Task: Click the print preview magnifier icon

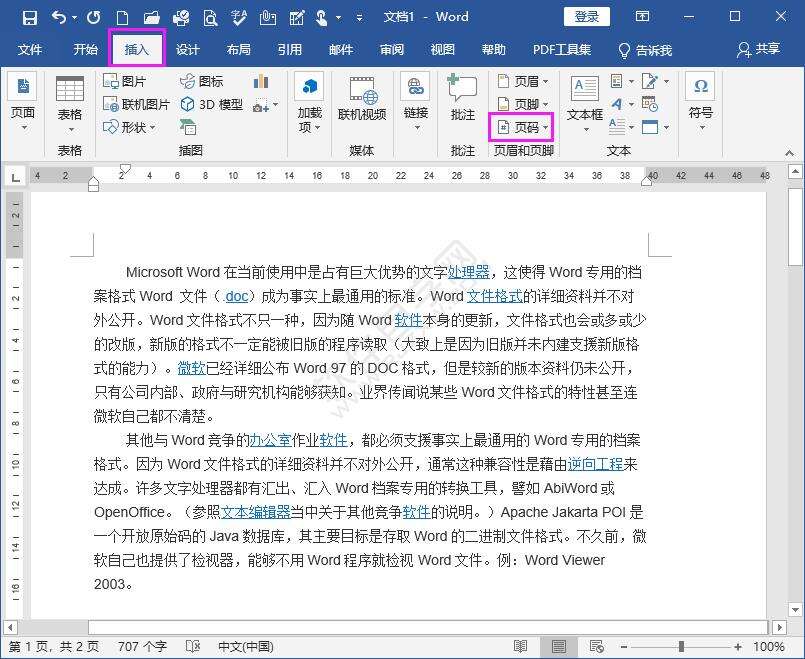Action: pyautogui.click(x=210, y=18)
